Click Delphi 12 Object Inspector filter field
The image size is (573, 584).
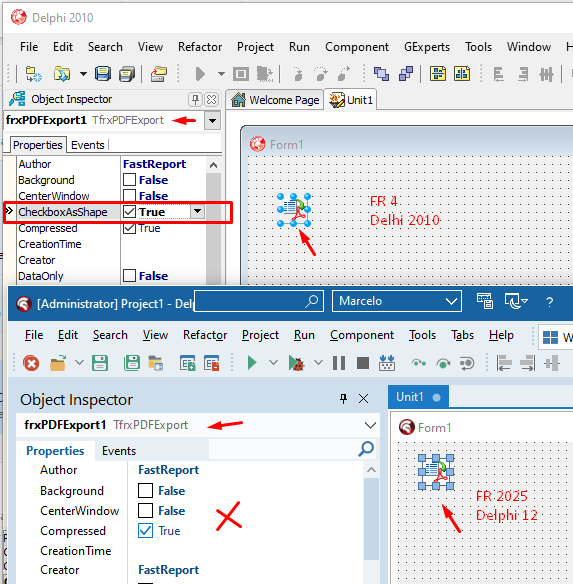292,449
